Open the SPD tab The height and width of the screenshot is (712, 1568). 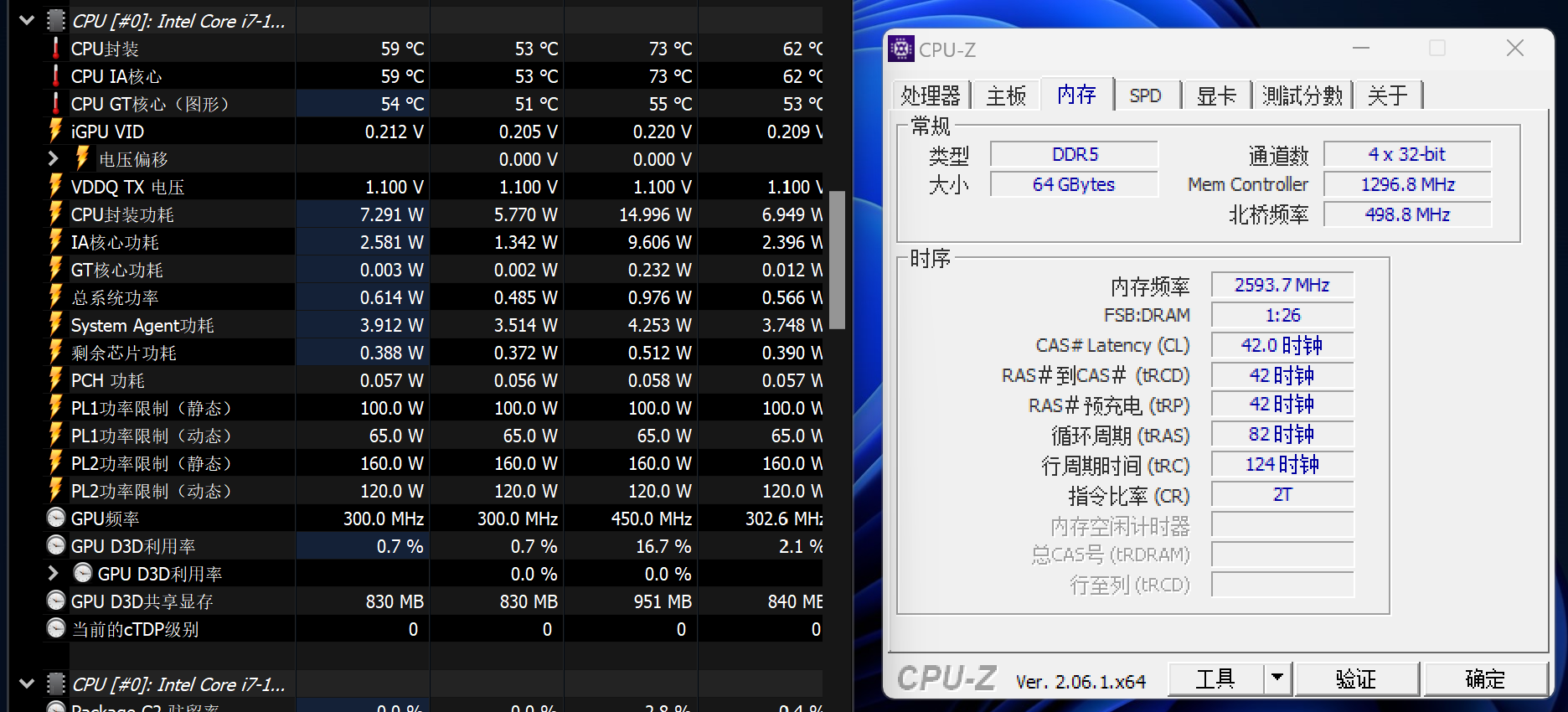[1145, 95]
